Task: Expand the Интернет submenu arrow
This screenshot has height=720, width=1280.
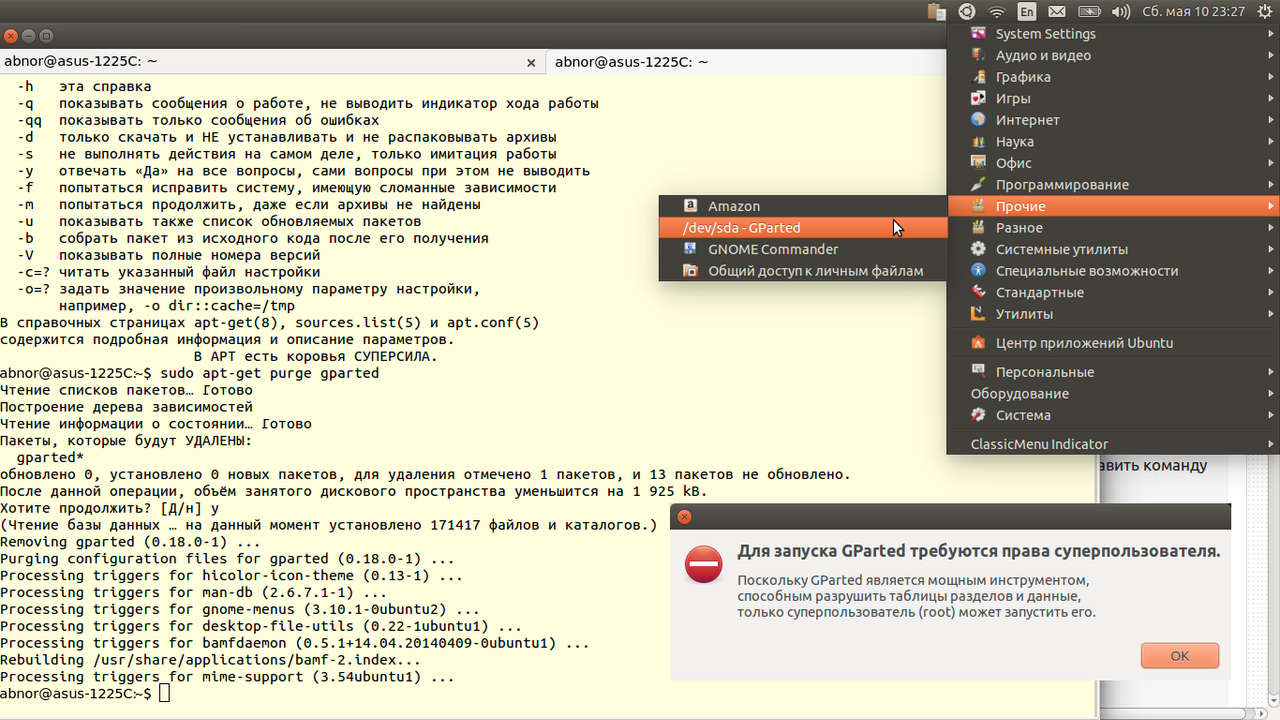Action: [x=1271, y=120]
